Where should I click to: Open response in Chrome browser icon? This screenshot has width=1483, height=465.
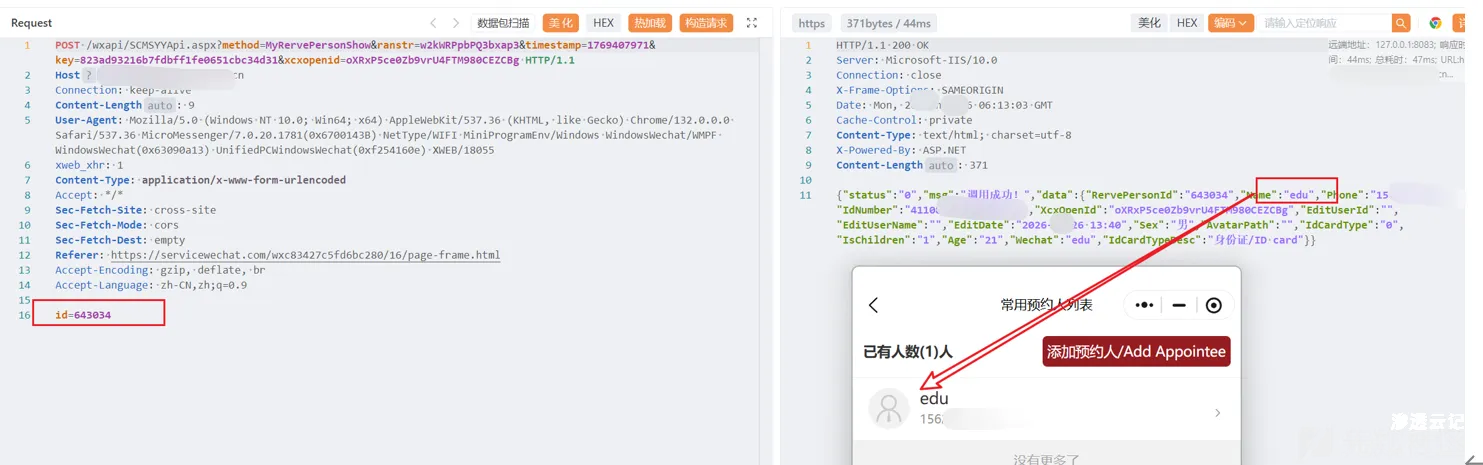(x=1435, y=23)
